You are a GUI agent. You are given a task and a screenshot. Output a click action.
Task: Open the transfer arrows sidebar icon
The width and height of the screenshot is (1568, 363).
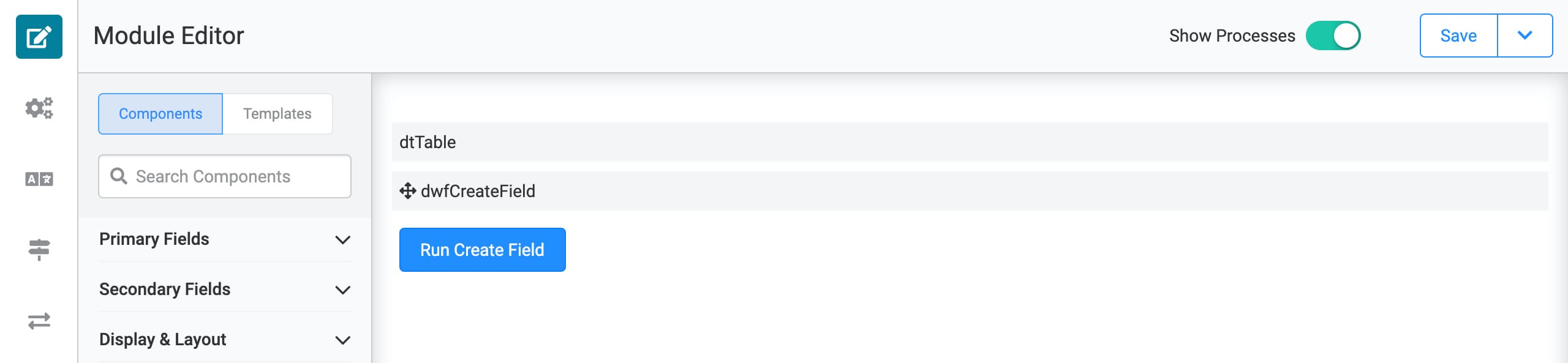click(x=39, y=321)
